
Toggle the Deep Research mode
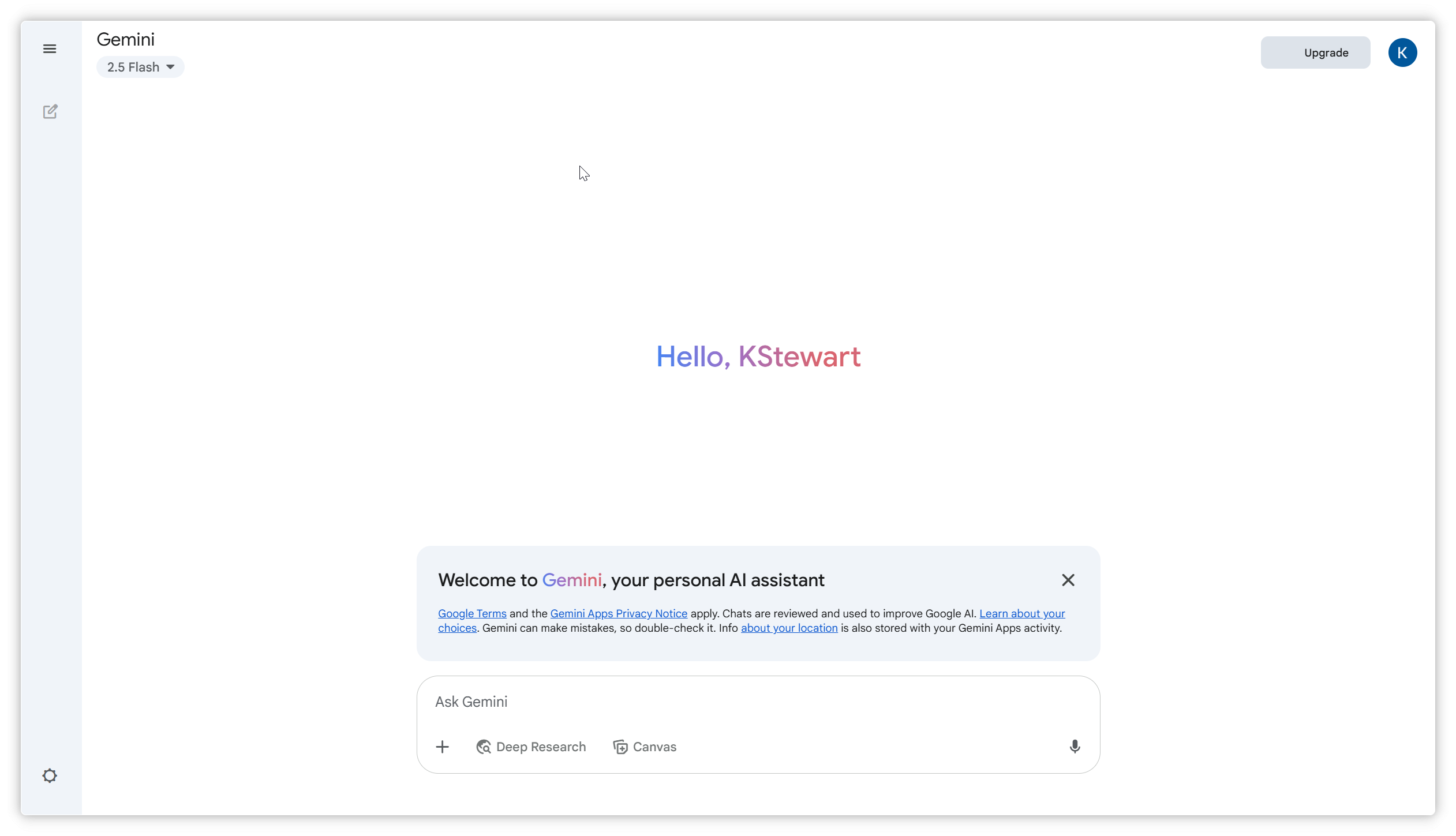[531, 747]
